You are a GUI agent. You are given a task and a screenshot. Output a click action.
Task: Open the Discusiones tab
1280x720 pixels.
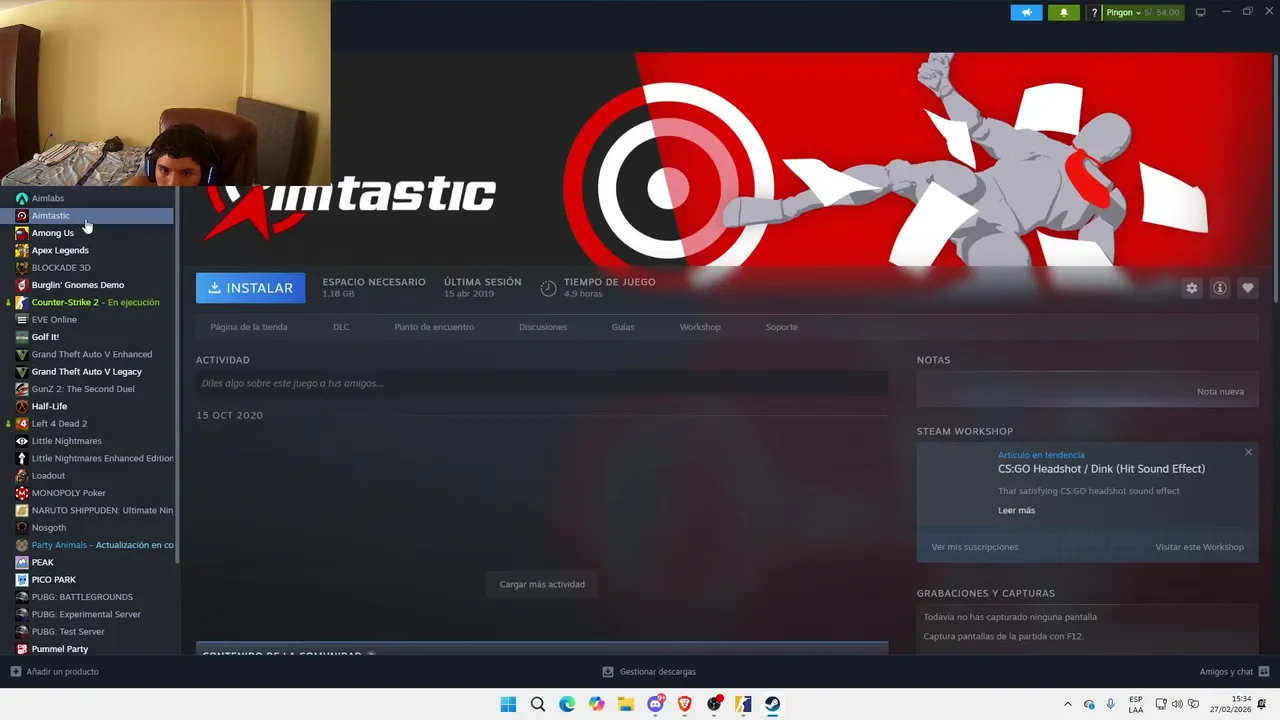point(543,327)
